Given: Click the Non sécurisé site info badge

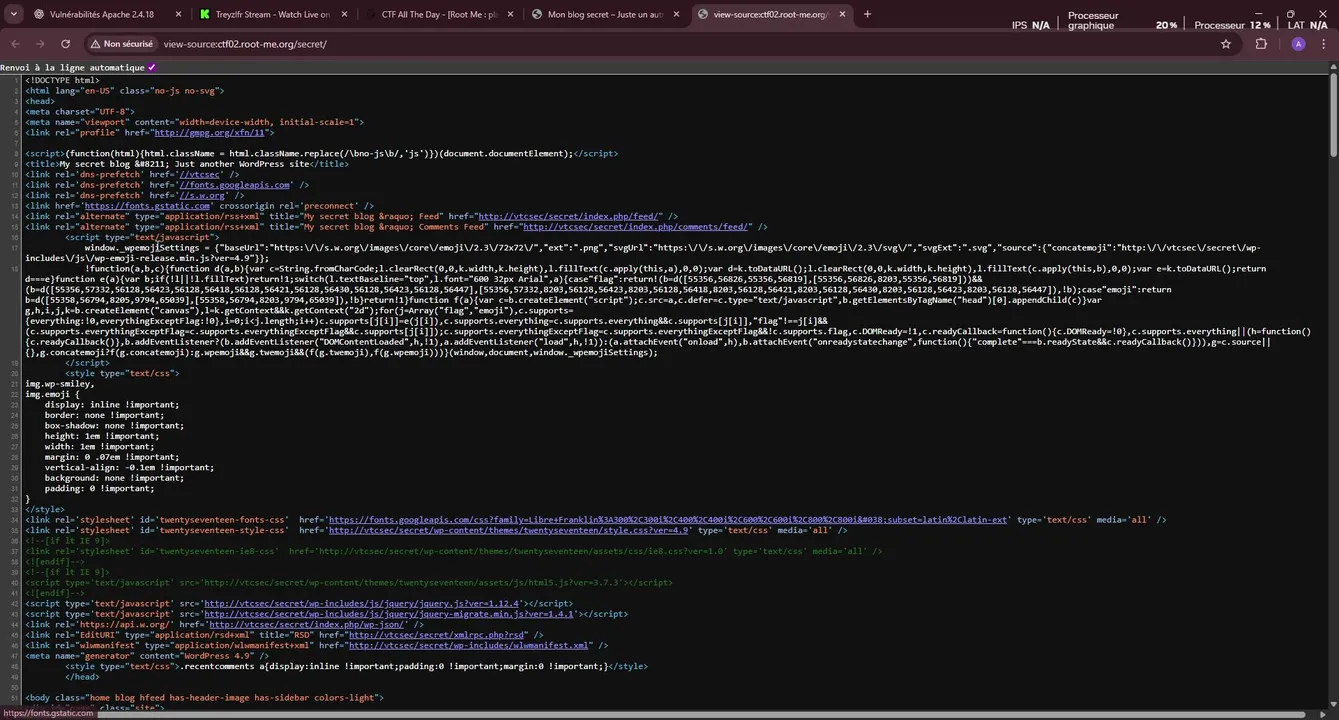Looking at the screenshot, I should [121, 44].
